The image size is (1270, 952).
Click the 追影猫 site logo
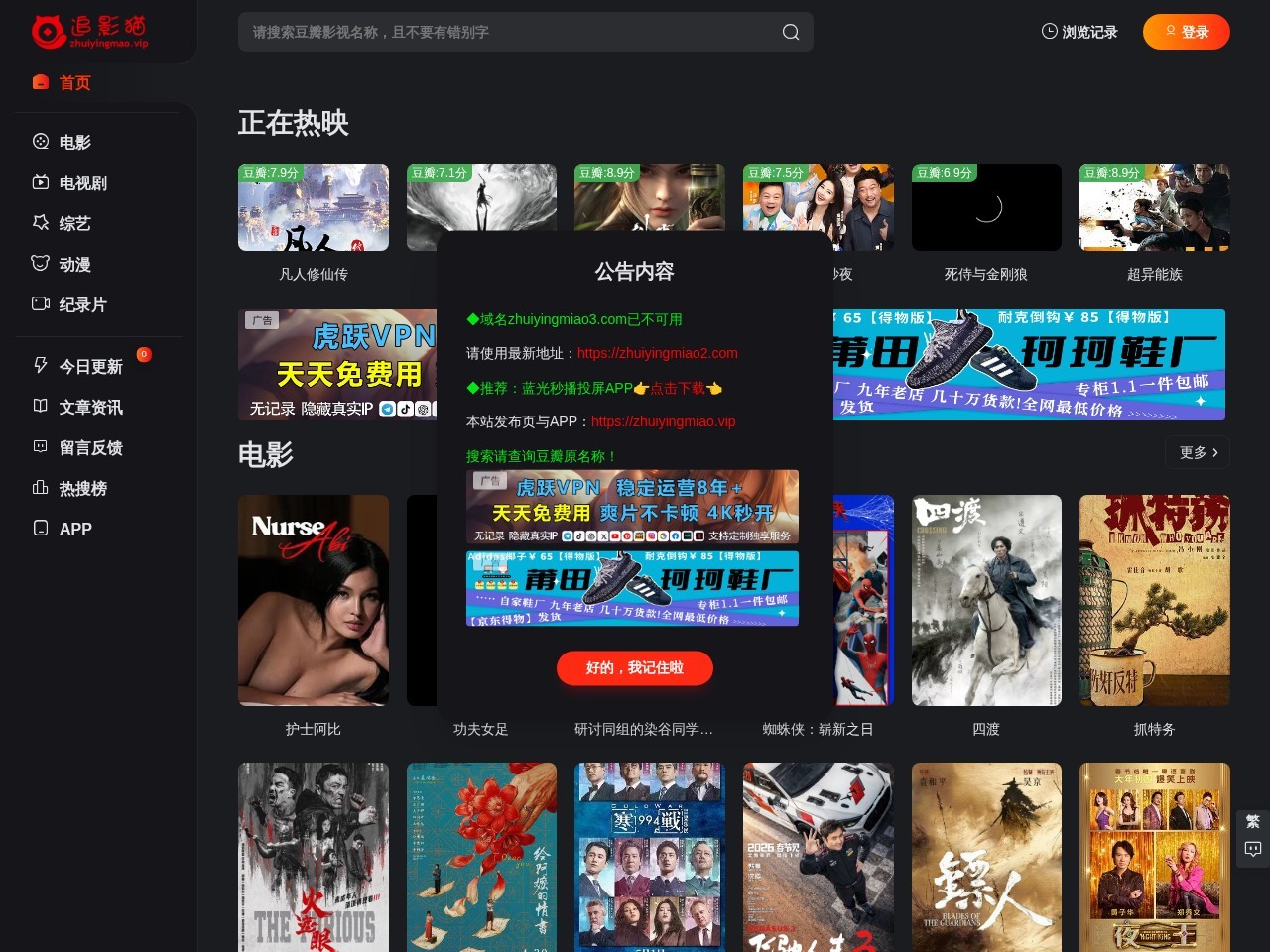89,31
